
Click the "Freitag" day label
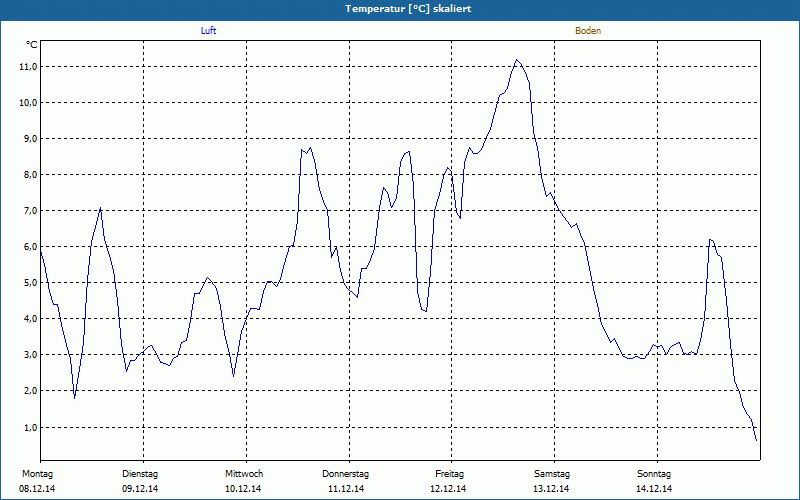pyautogui.click(x=449, y=474)
